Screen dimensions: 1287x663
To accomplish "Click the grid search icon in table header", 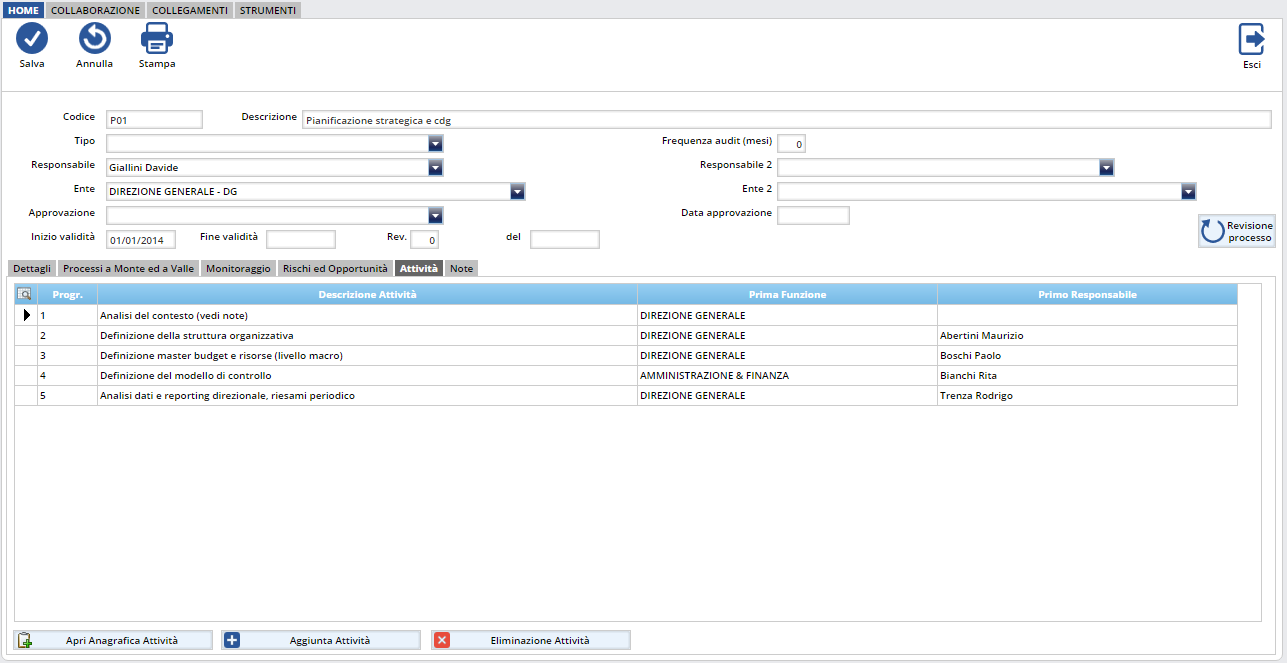I will click(25, 294).
